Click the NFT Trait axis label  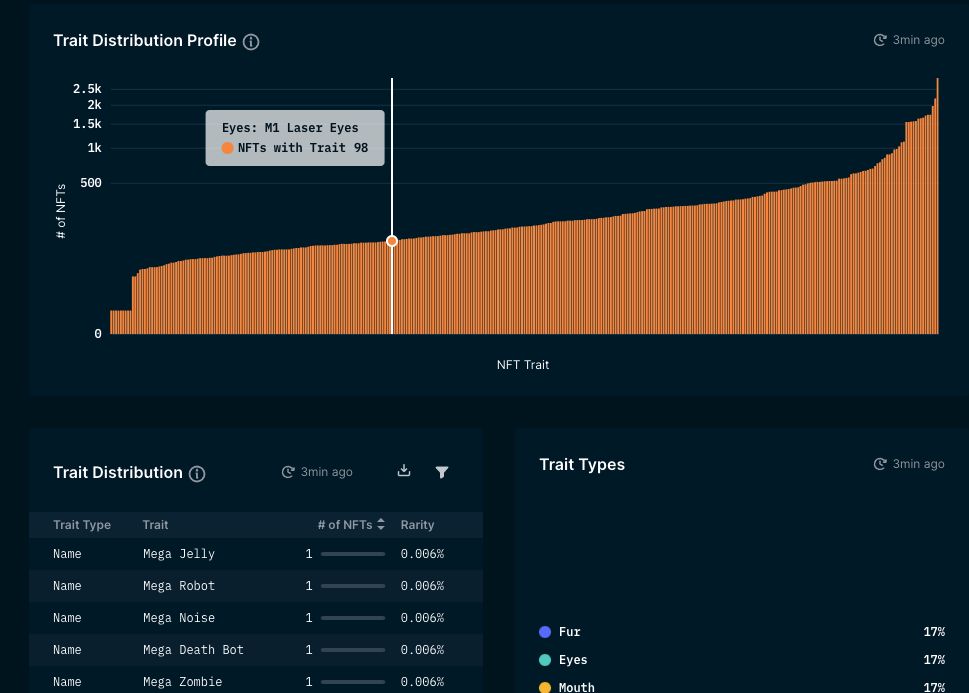coord(523,365)
